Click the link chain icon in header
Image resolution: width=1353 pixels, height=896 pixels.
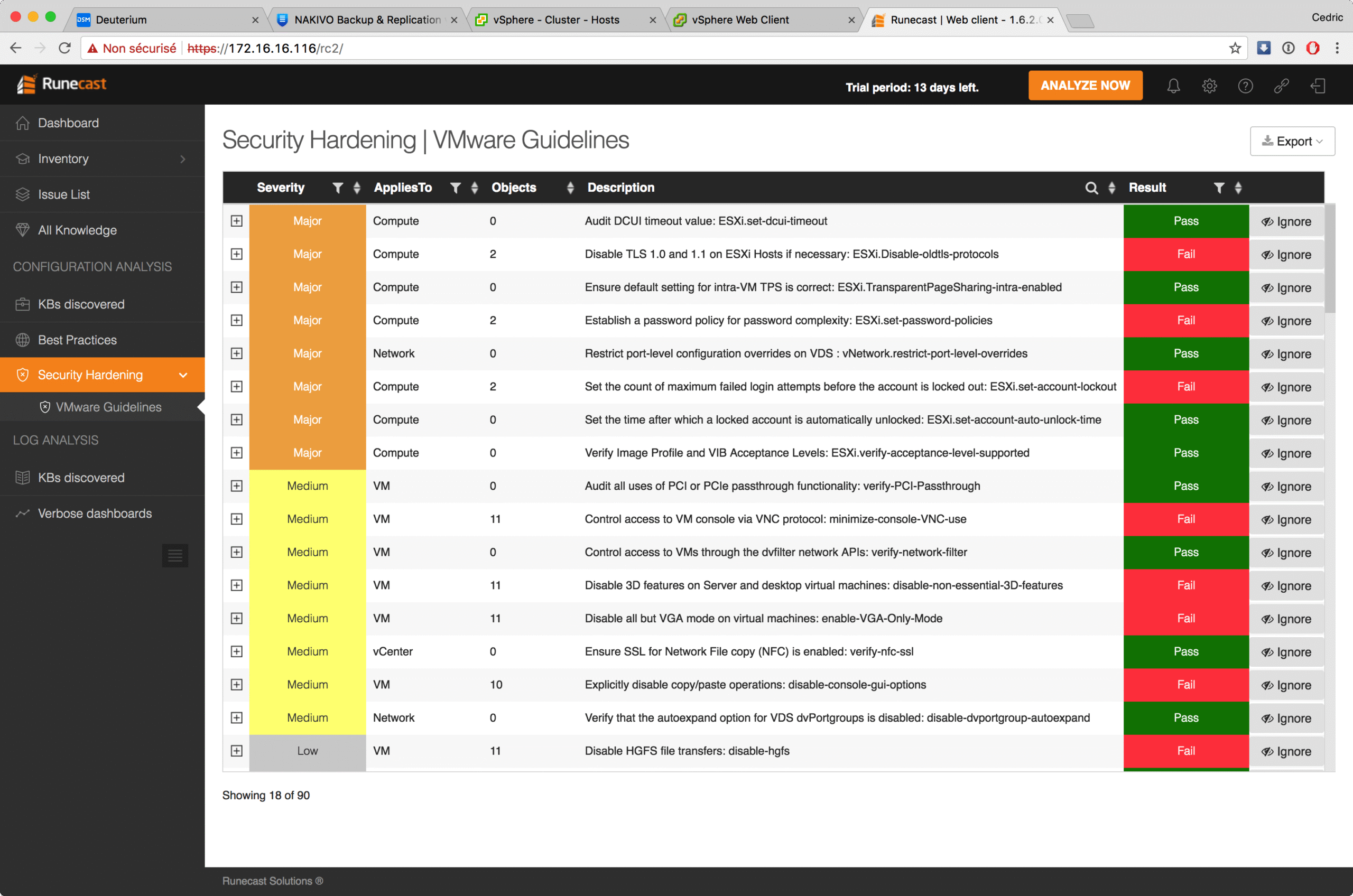point(1281,86)
